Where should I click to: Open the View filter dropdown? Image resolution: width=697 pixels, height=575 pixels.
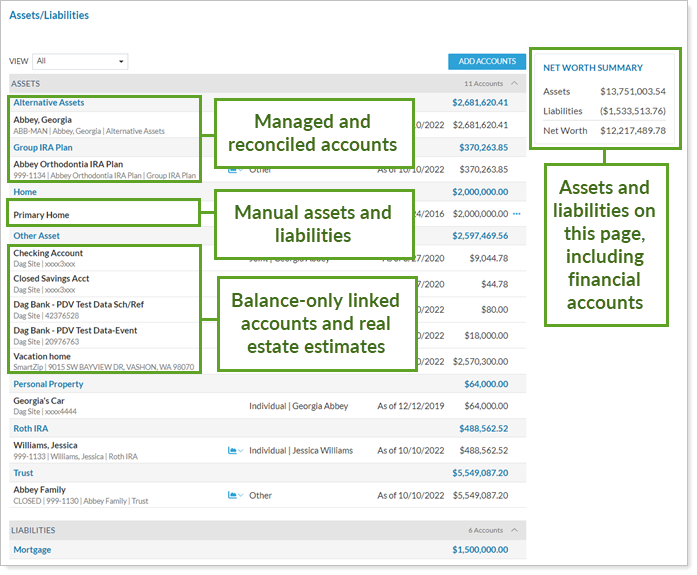[x=80, y=61]
